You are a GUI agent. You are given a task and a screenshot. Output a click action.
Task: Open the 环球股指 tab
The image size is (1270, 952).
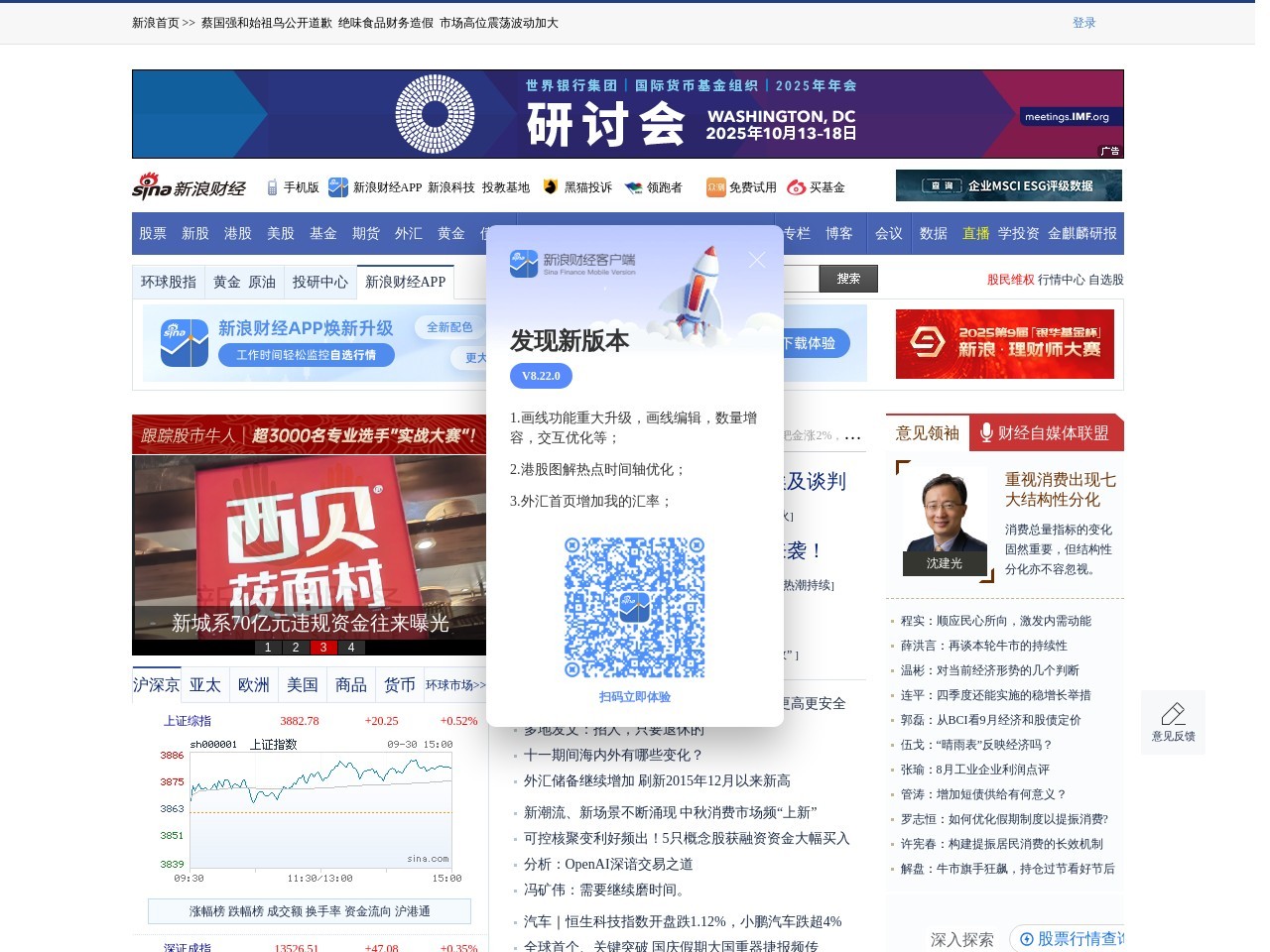point(169,282)
